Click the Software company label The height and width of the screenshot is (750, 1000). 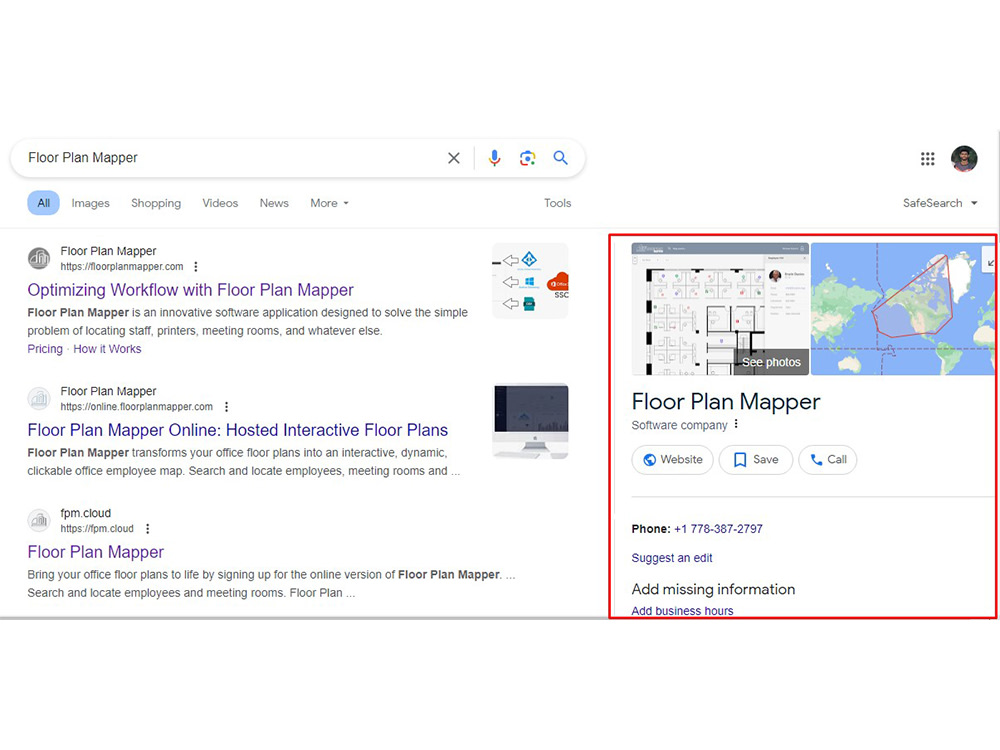click(679, 425)
